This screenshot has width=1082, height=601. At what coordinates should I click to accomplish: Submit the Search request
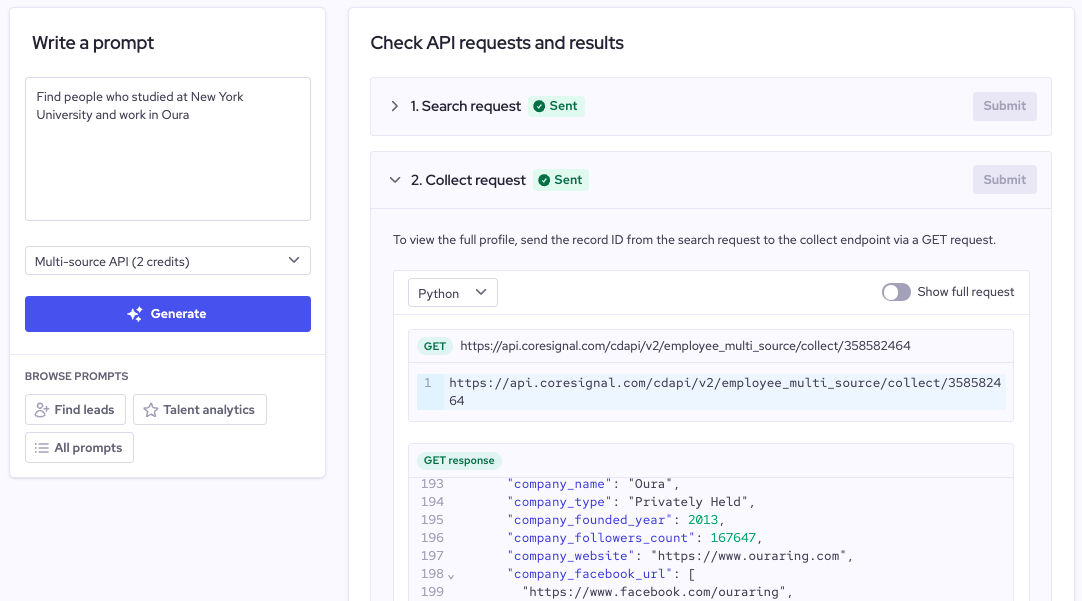point(1004,106)
